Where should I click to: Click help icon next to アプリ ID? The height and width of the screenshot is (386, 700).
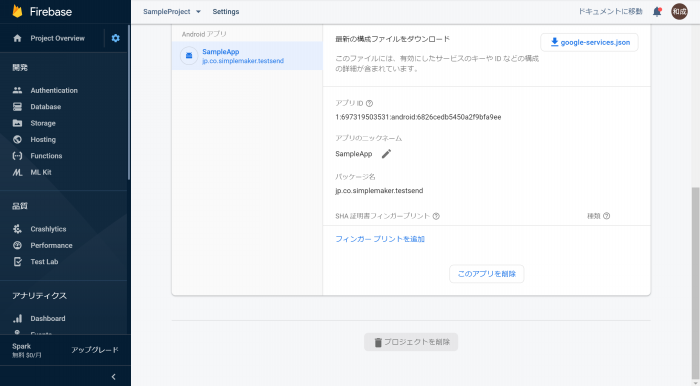(x=369, y=103)
